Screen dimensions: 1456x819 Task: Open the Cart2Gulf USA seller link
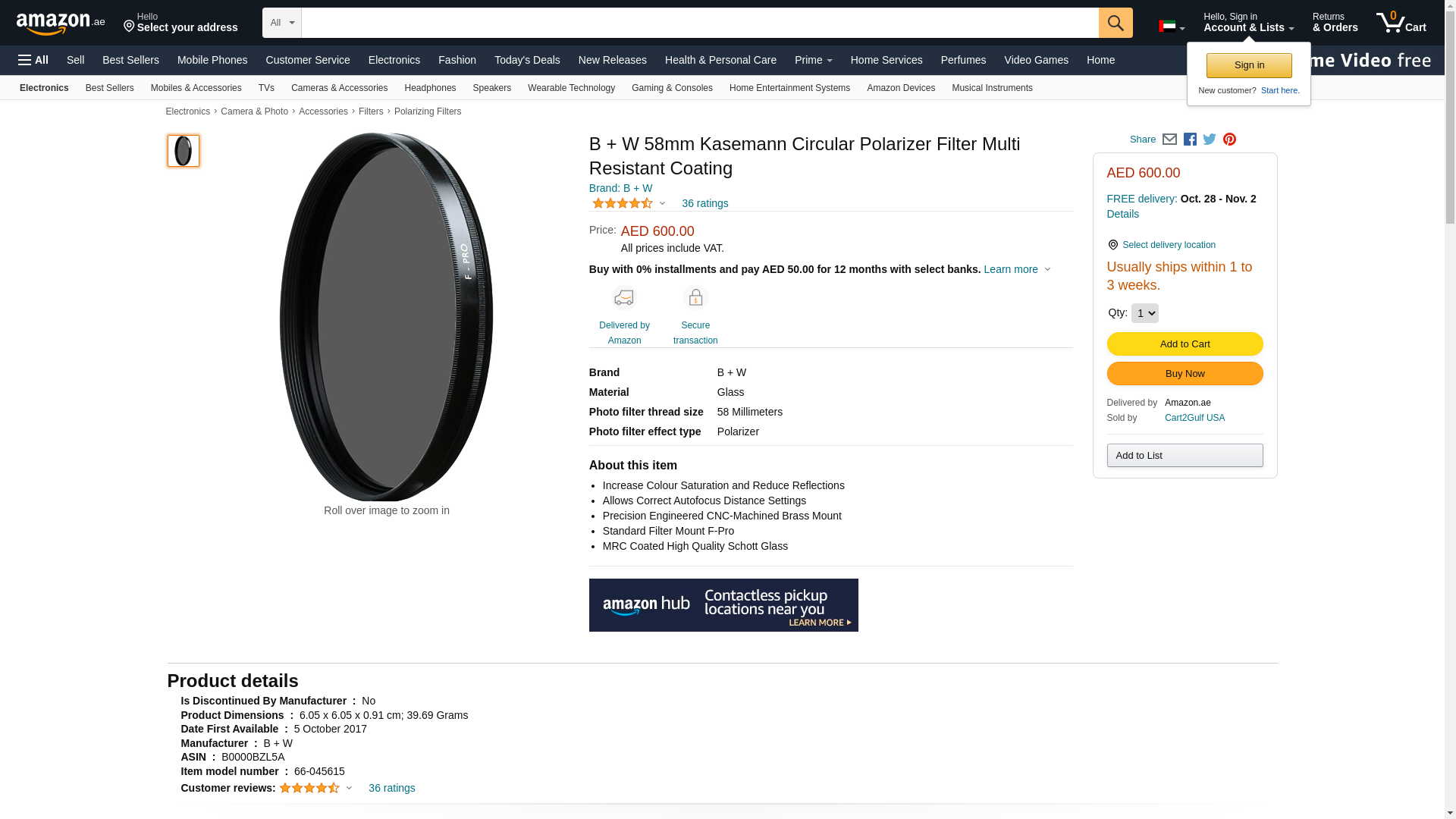[x=1194, y=418]
